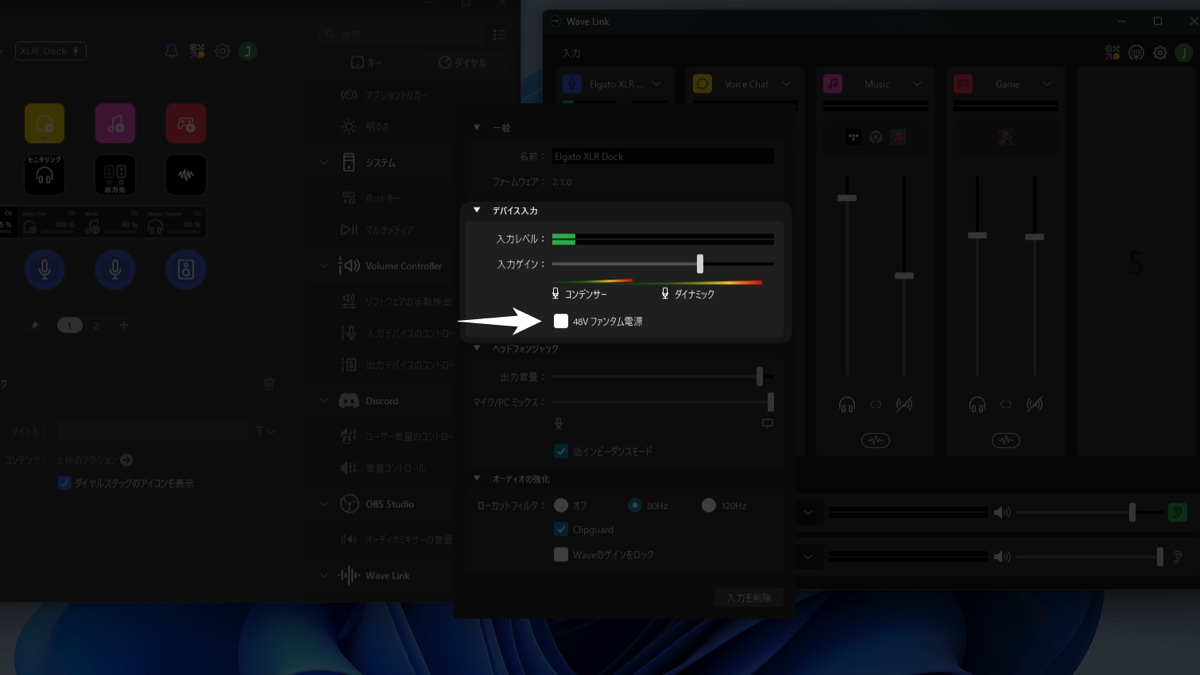Screen dimensions: 1200x675
Task: Click the 入力を削除 button
Action: click(749, 598)
